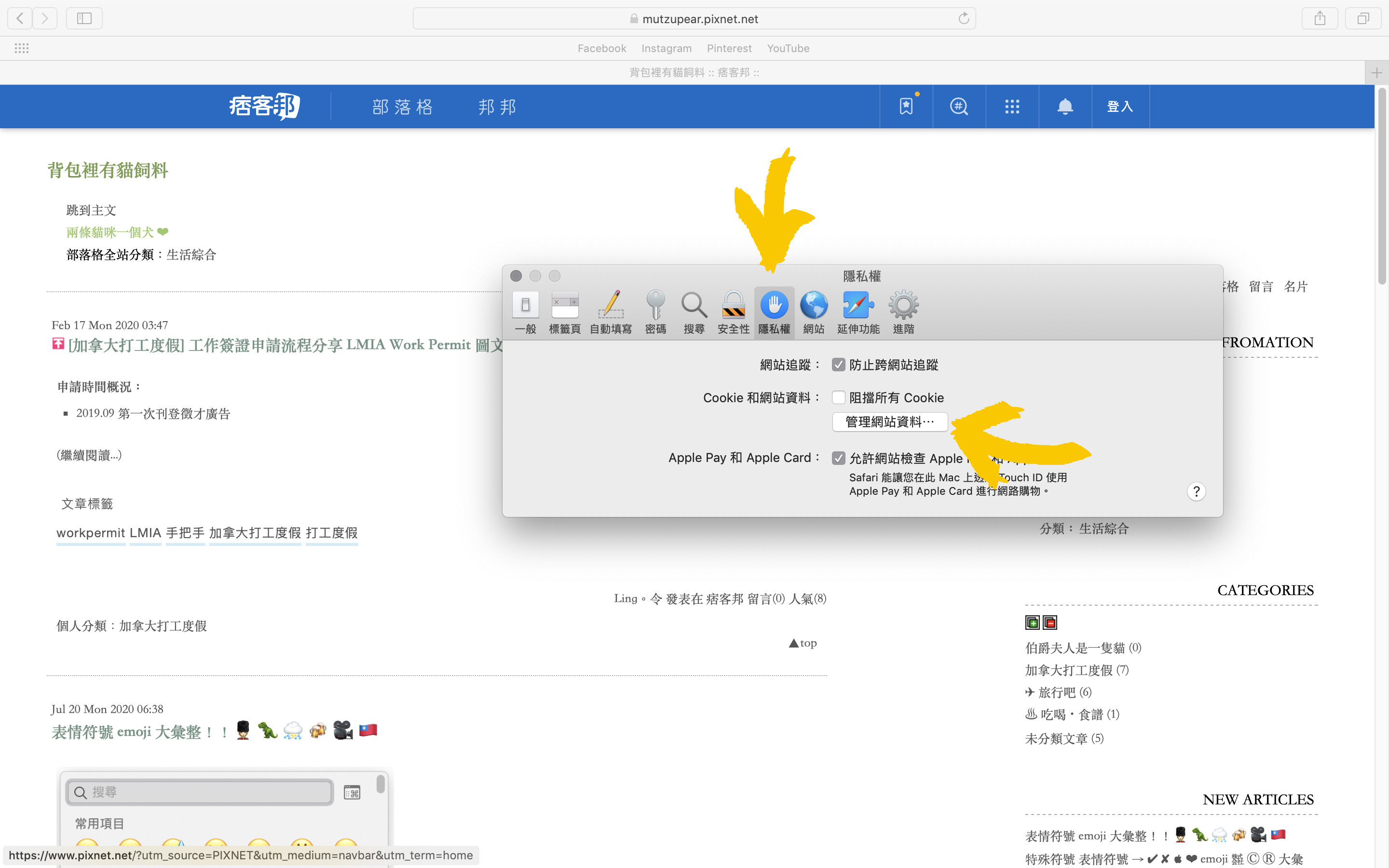The height and width of the screenshot is (868, 1389).
Task: Open Facebook favorite link
Action: 601,48
